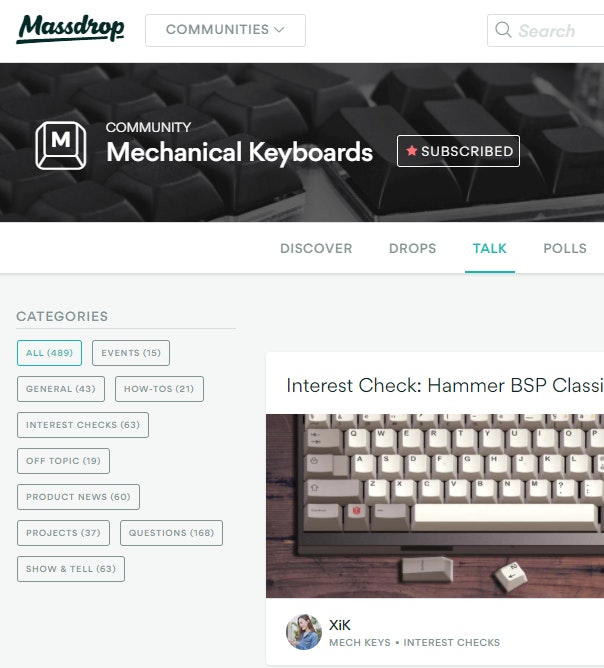Switch to the Drops tab

click(x=412, y=248)
